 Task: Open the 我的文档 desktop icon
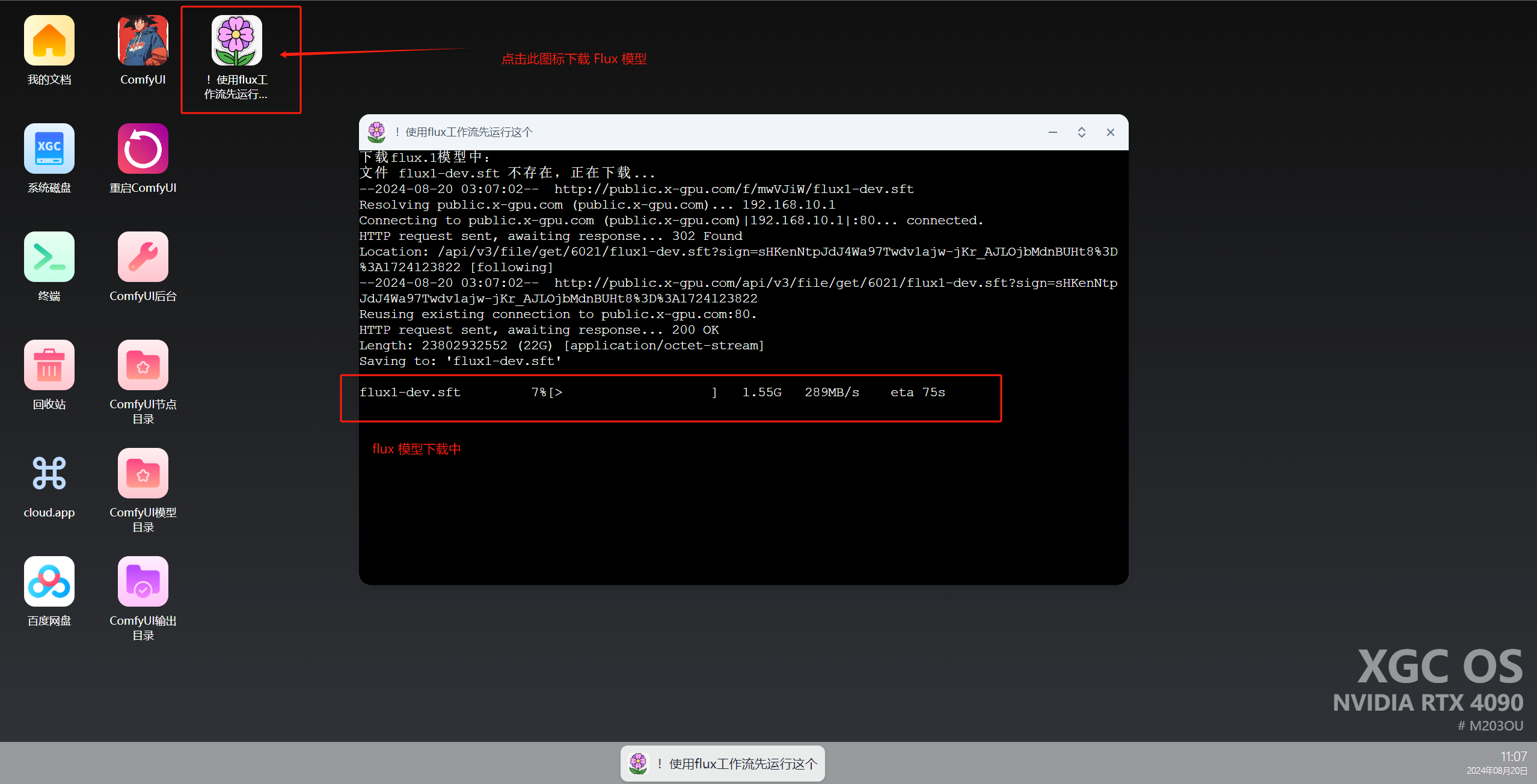(x=49, y=40)
